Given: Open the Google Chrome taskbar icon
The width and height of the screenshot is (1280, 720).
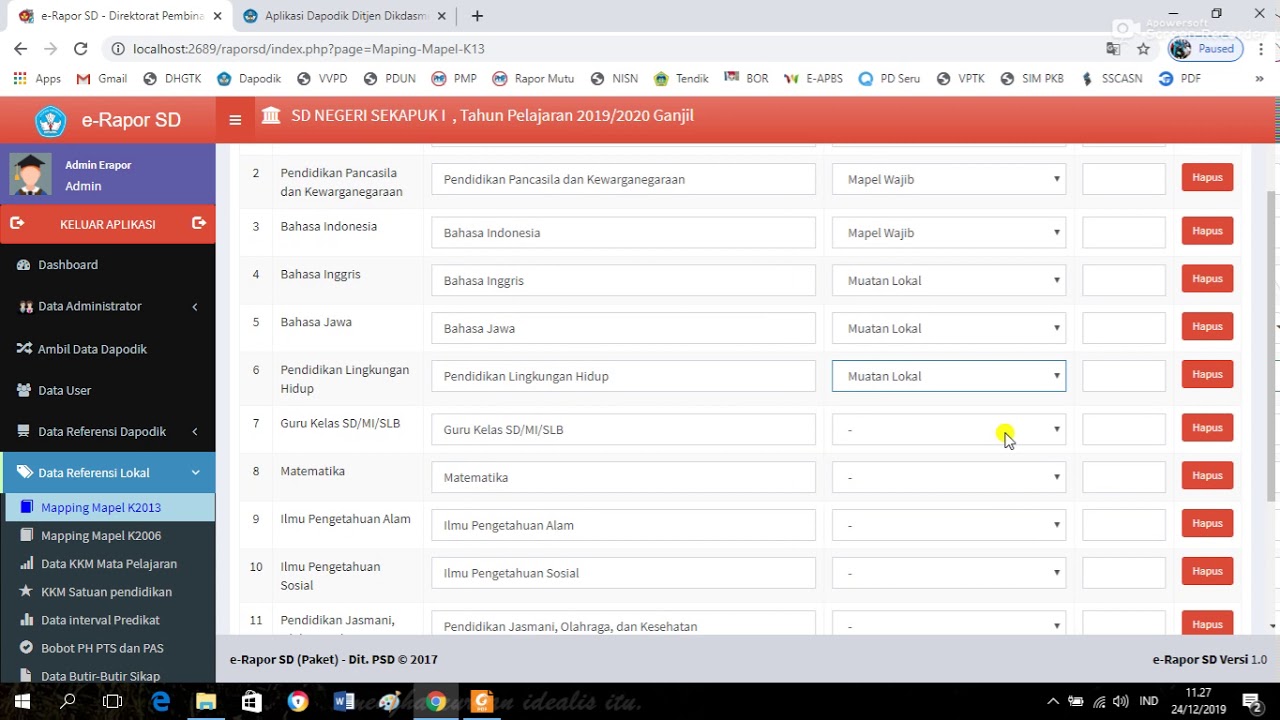Looking at the screenshot, I should [x=435, y=701].
